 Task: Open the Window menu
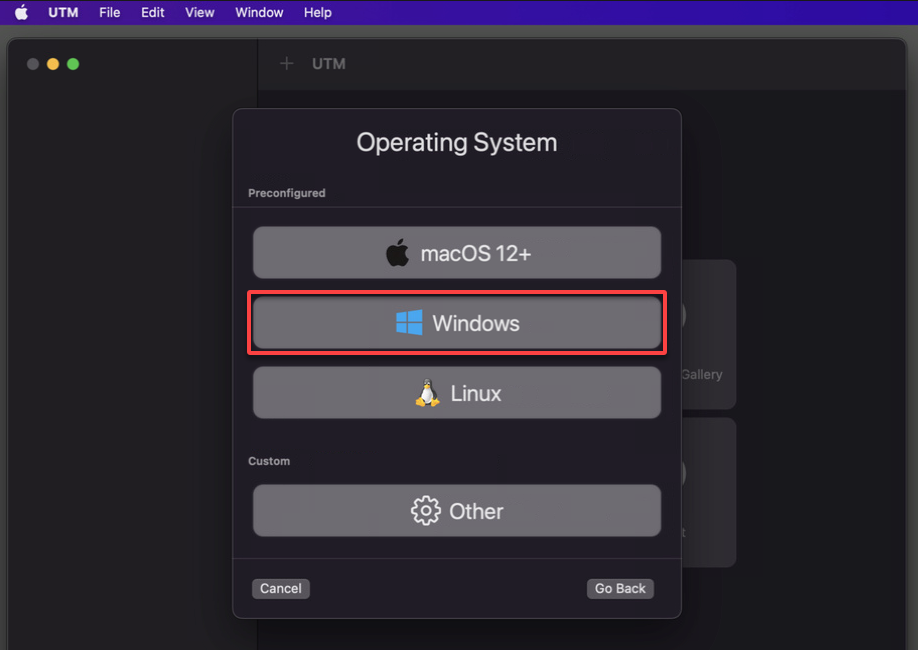click(259, 12)
